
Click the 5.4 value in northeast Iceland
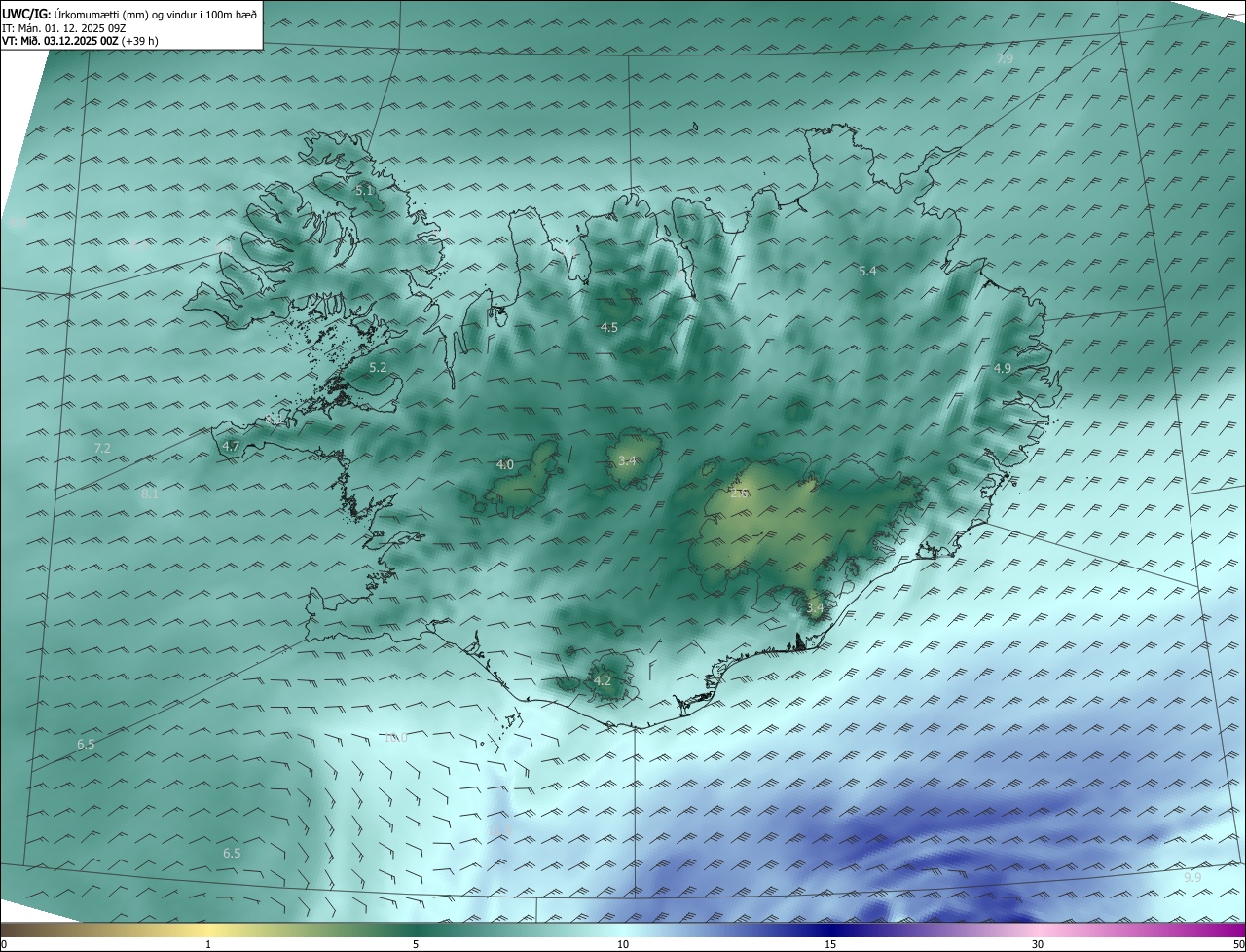click(x=867, y=272)
